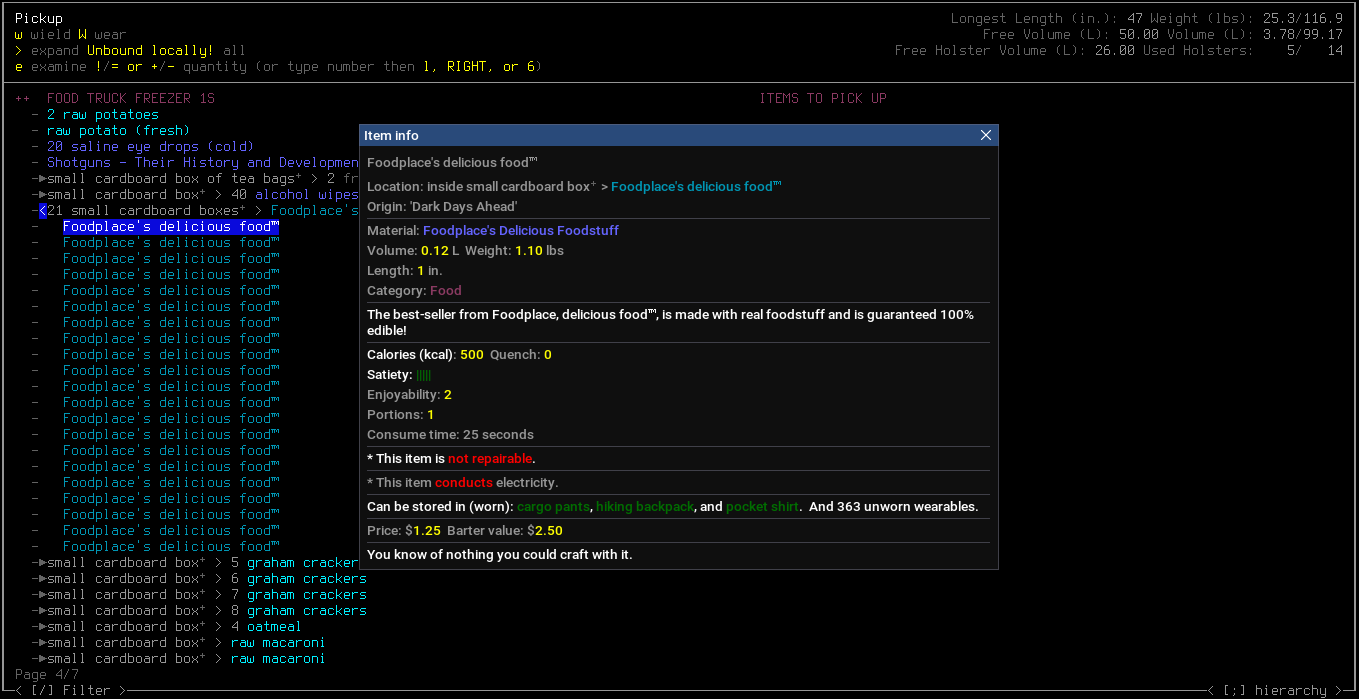Pick '20 saline eye drops (cold)'
This screenshot has width=1359, height=699.
pyautogui.click(x=150, y=147)
